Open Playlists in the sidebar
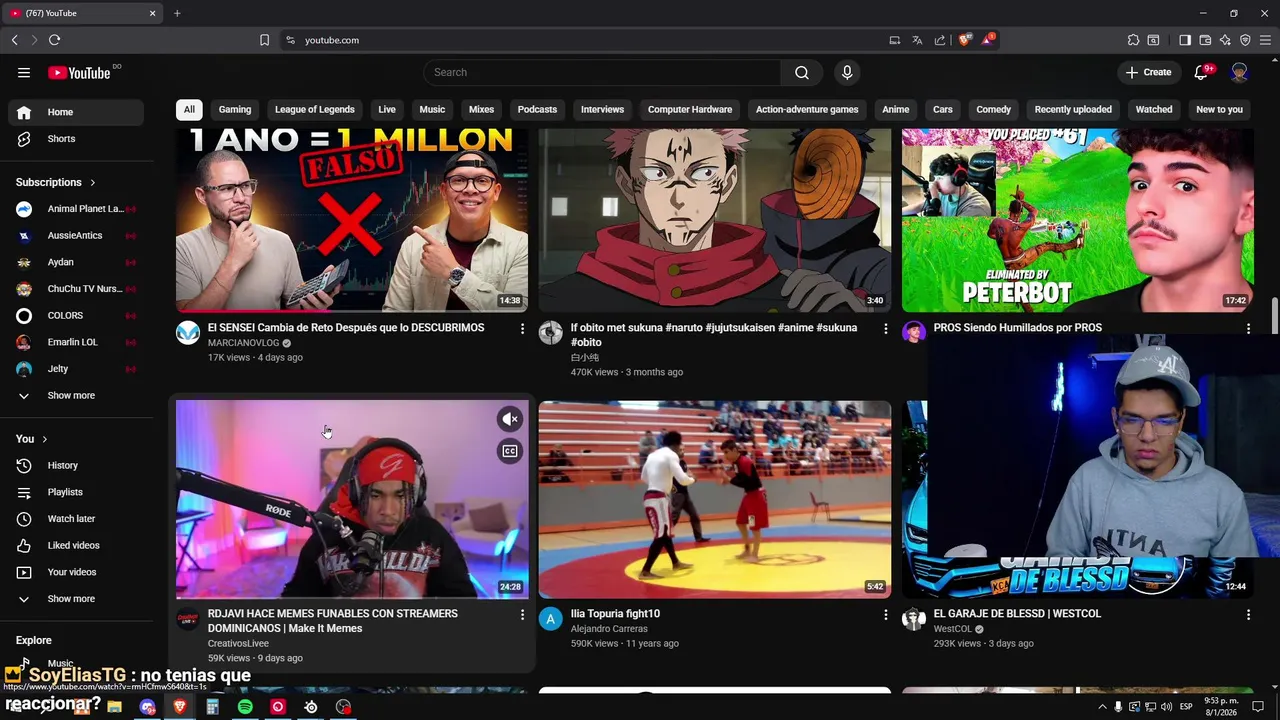The height and width of the screenshot is (720, 1280). 76,492
